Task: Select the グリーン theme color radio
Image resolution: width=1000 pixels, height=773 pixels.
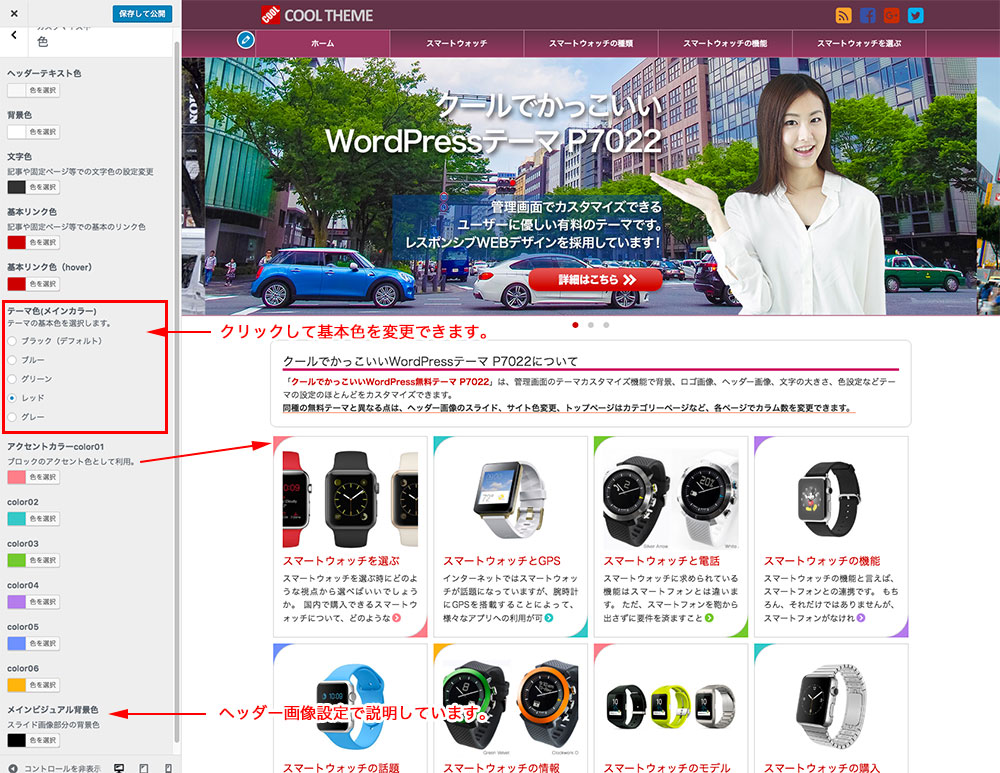Action: (x=12, y=379)
